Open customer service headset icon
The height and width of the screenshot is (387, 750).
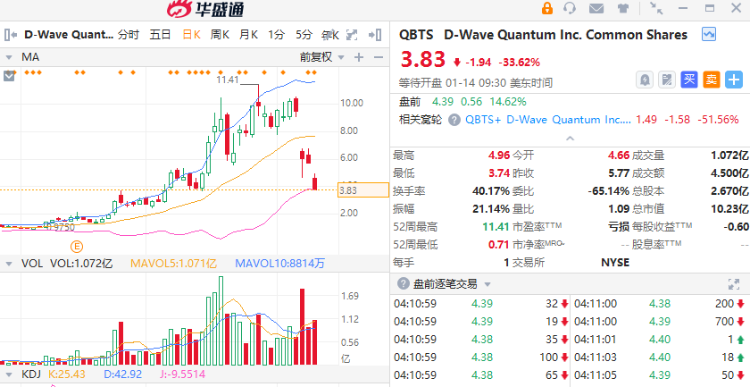pos(570,8)
